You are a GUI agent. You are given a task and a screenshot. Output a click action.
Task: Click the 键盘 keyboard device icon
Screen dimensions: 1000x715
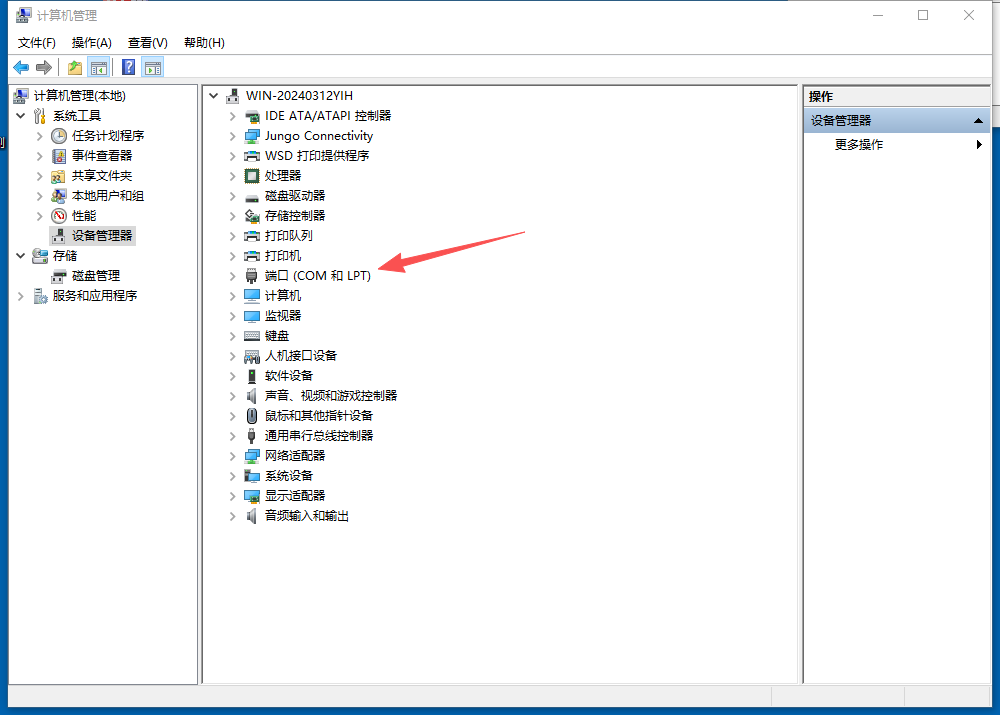252,336
